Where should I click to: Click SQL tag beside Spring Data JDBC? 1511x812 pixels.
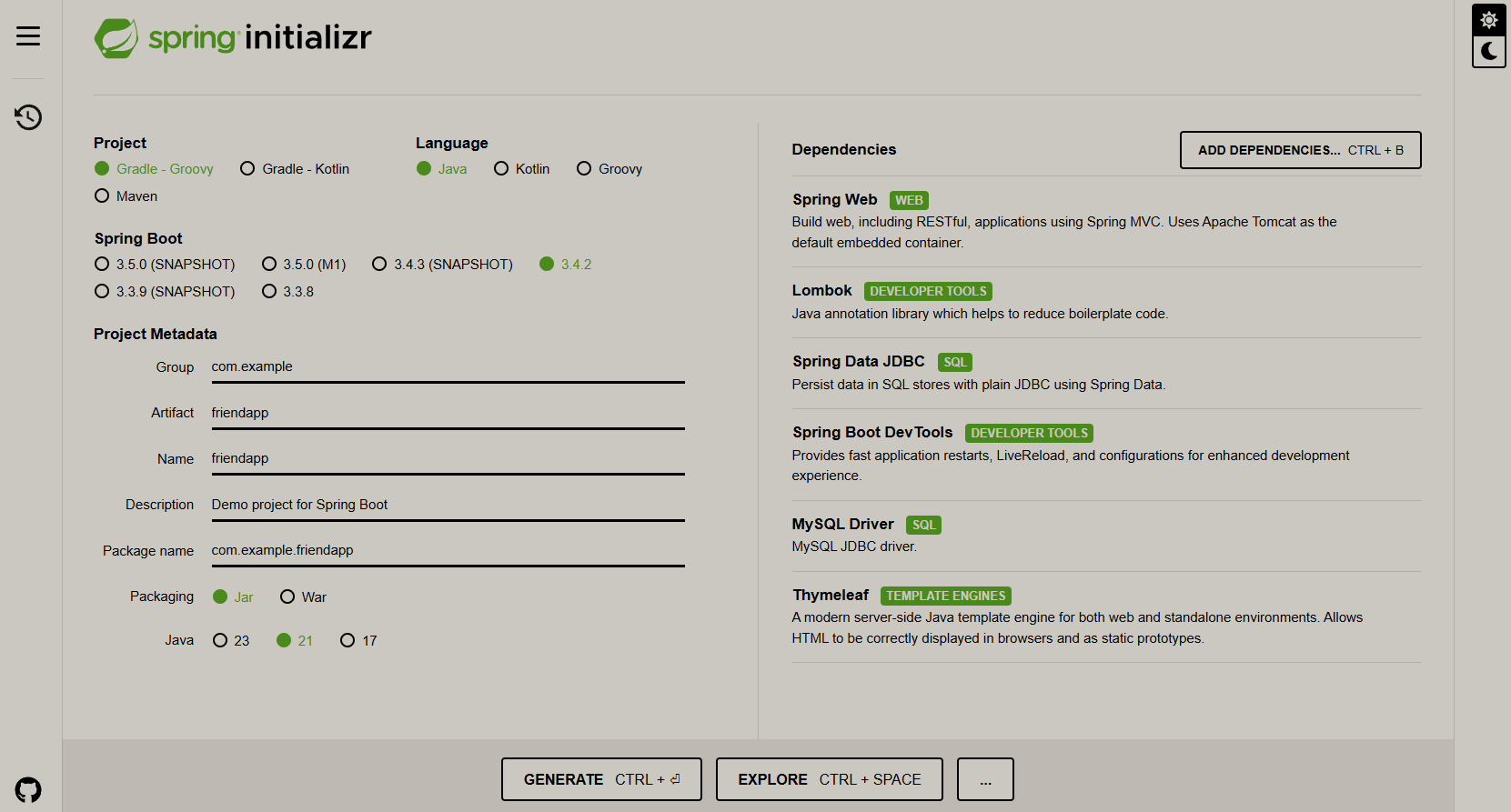point(955,363)
